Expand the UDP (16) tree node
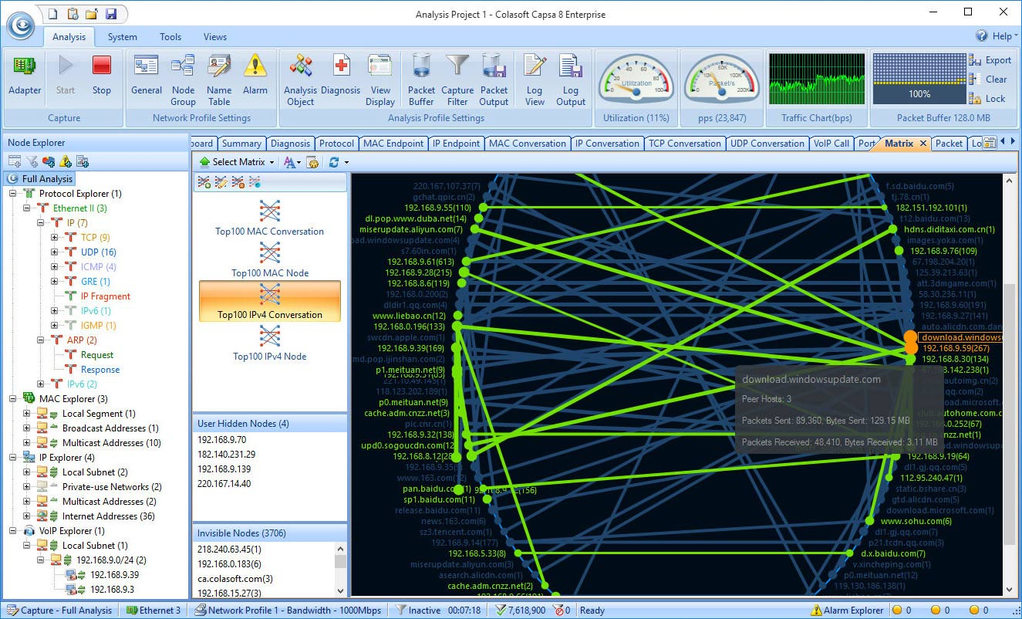The height and width of the screenshot is (619, 1022). (55, 252)
